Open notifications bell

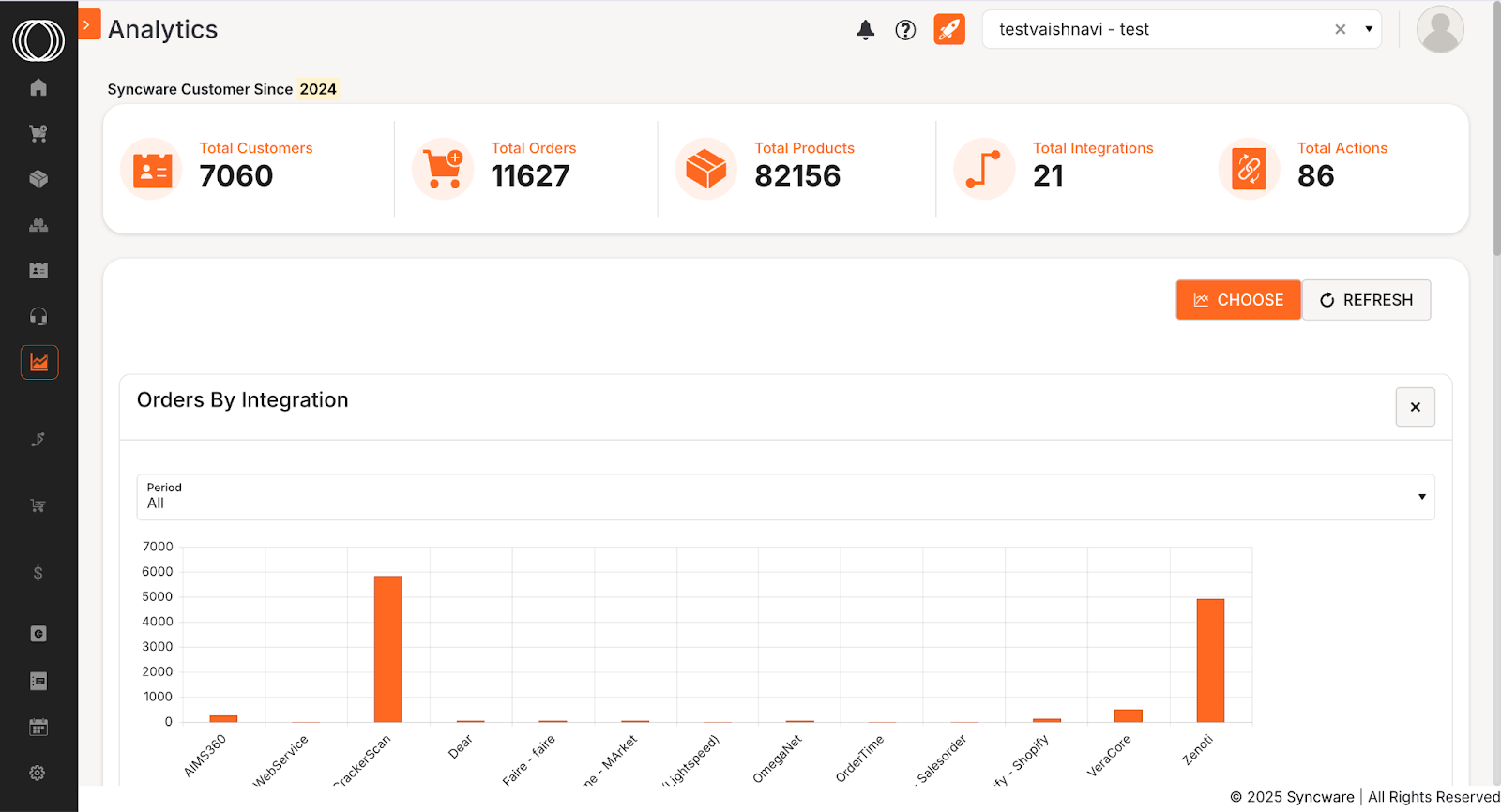[866, 30]
